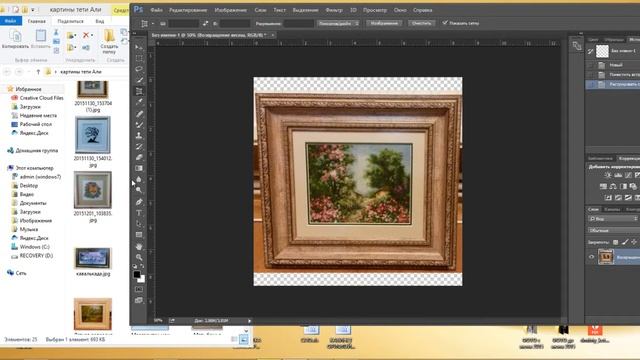Viewport: 640px width, 360px height.
Task: Change screen mode via bottom toolbar icon
Action: 139,300
